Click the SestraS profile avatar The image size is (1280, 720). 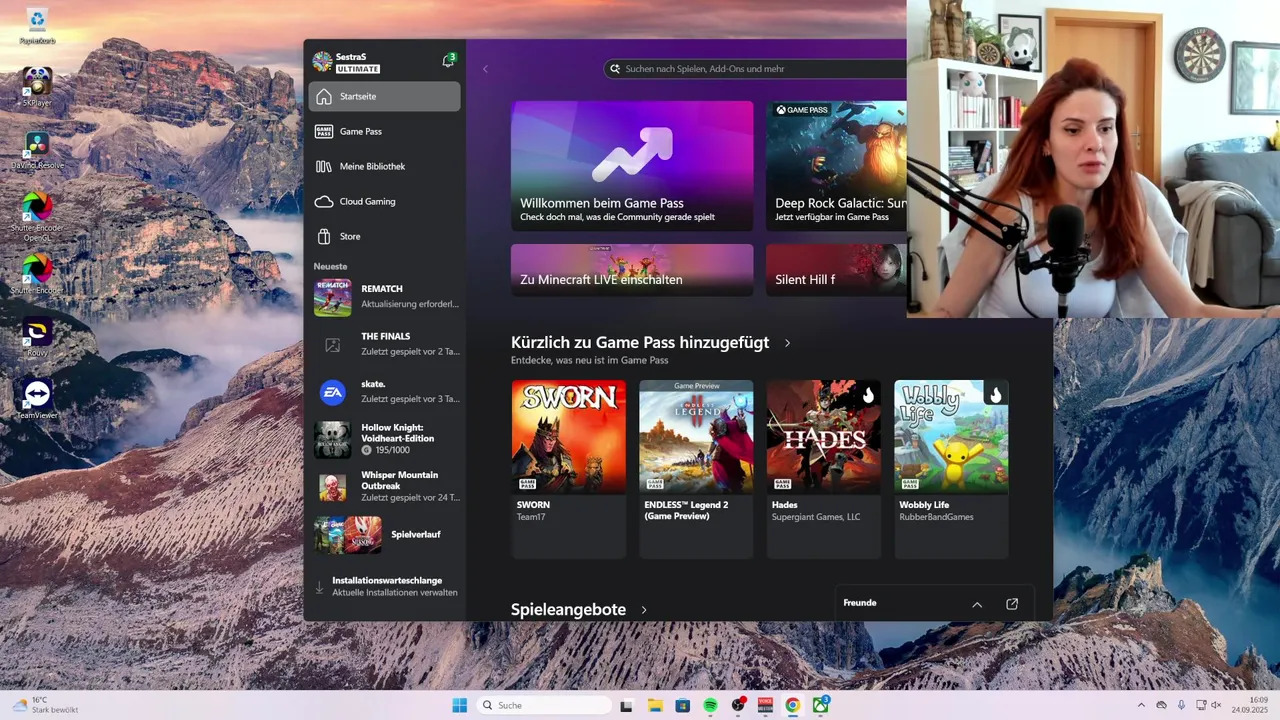point(322,62)
